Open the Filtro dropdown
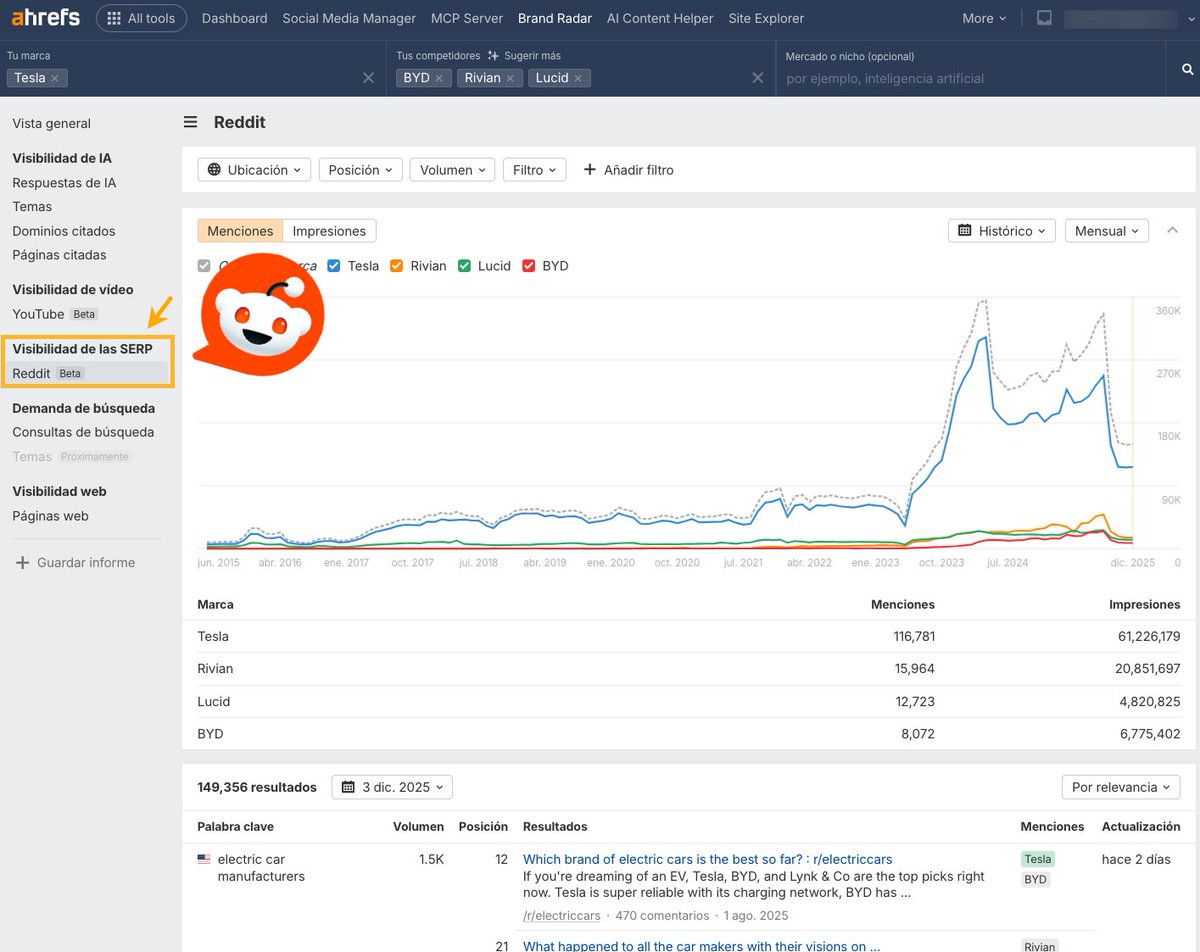Image resolution: width=1200 pixels, height=952 pixels. pos(534,170)
